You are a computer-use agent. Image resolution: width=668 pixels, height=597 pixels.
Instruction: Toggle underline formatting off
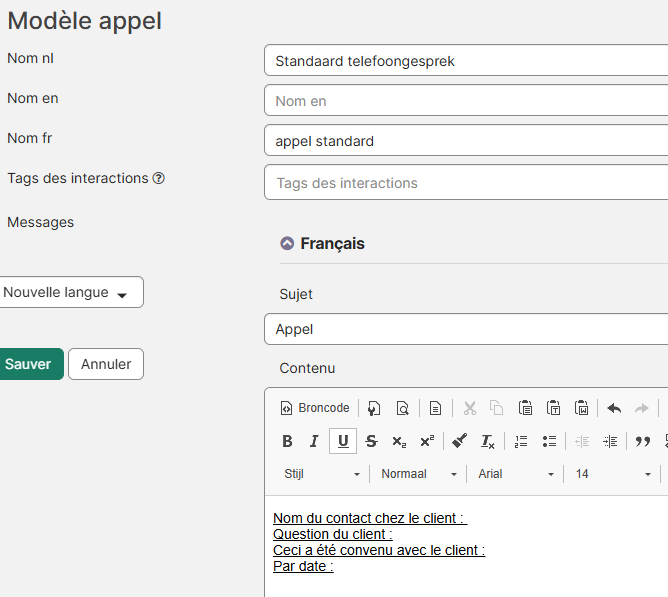(343, 441)
